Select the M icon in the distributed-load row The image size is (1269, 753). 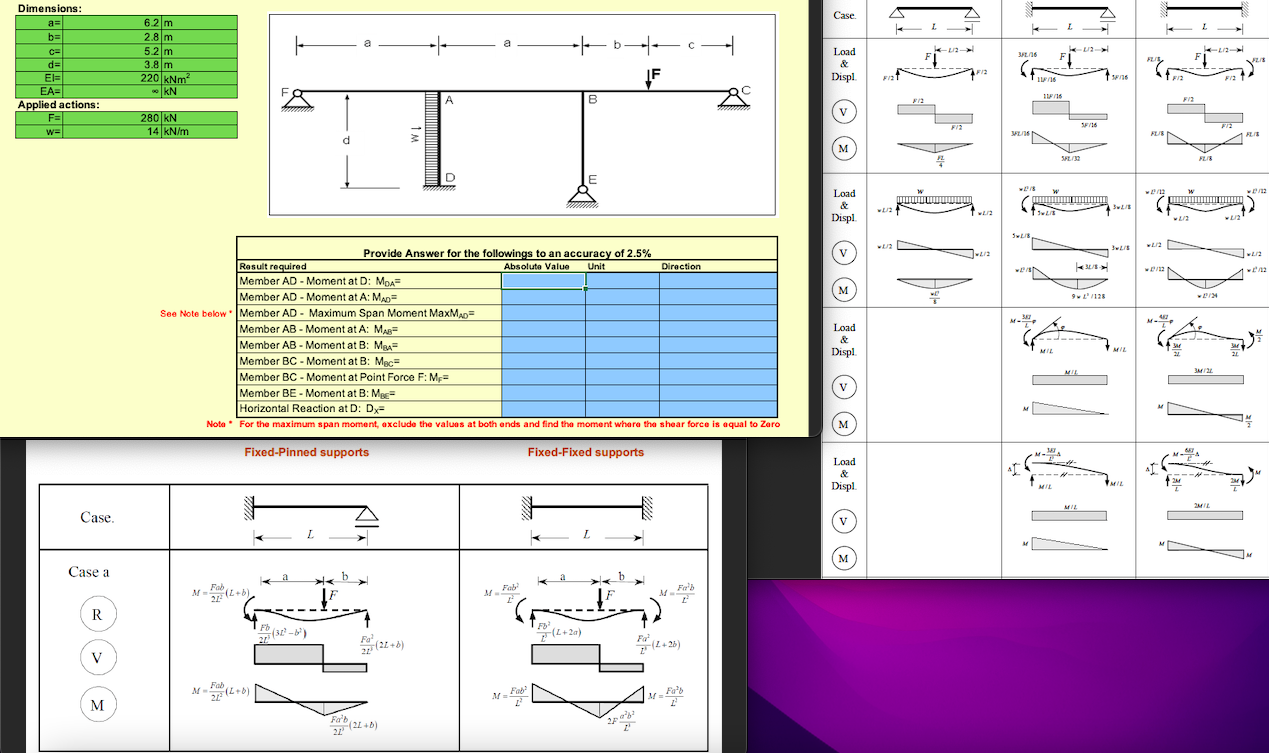pyautogui.click(x=844, y=289)
